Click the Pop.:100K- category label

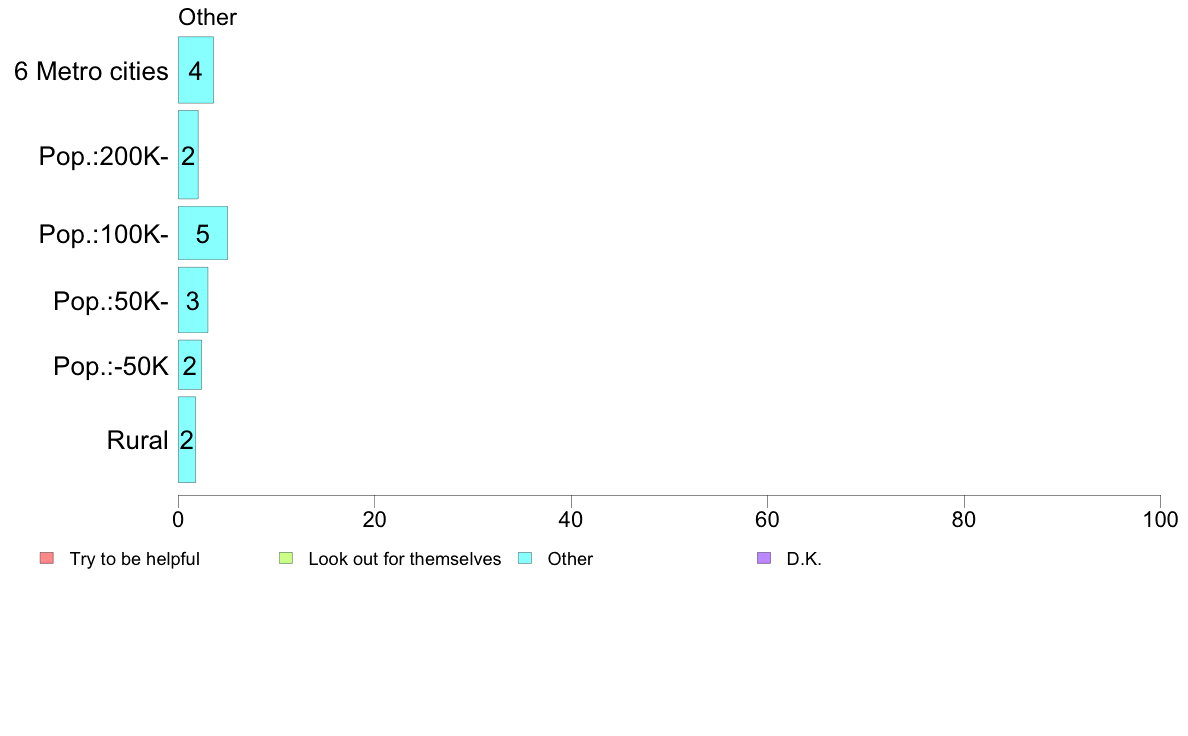[104, 234]
